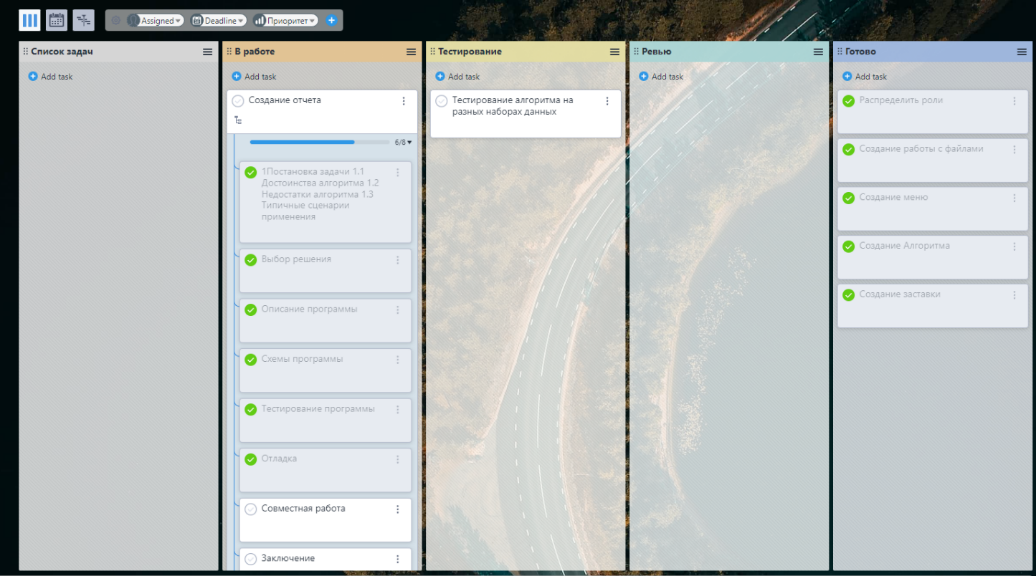Open the Тестирование column menu
This screenshot has height=576, width=1036.
tap(614, 52)
